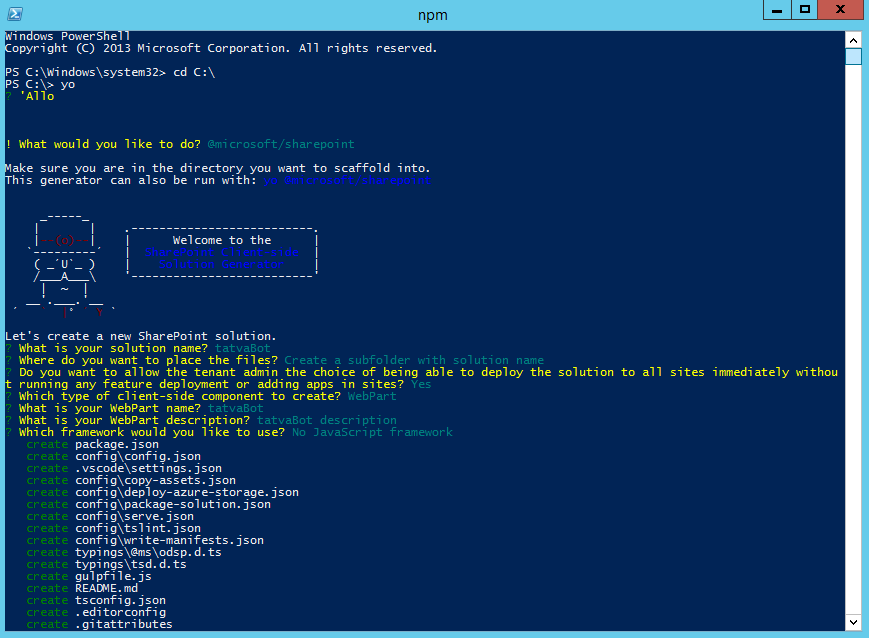Click the 'What would you like to do?' prompt
Image resolution: width=869 pixels, height=638 pixels.
[110, 144]
